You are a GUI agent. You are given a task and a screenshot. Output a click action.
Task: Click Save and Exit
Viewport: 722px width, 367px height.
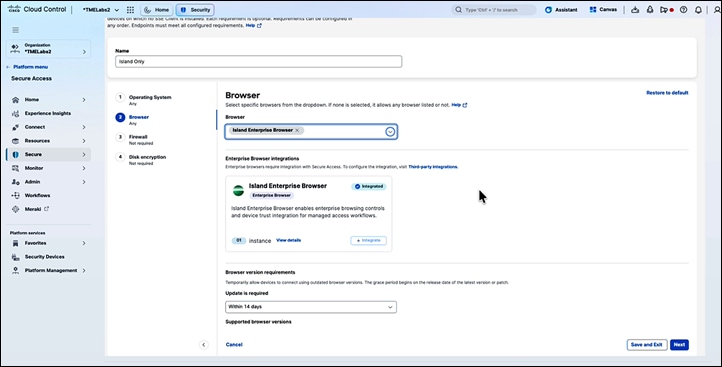pos(646,345)
